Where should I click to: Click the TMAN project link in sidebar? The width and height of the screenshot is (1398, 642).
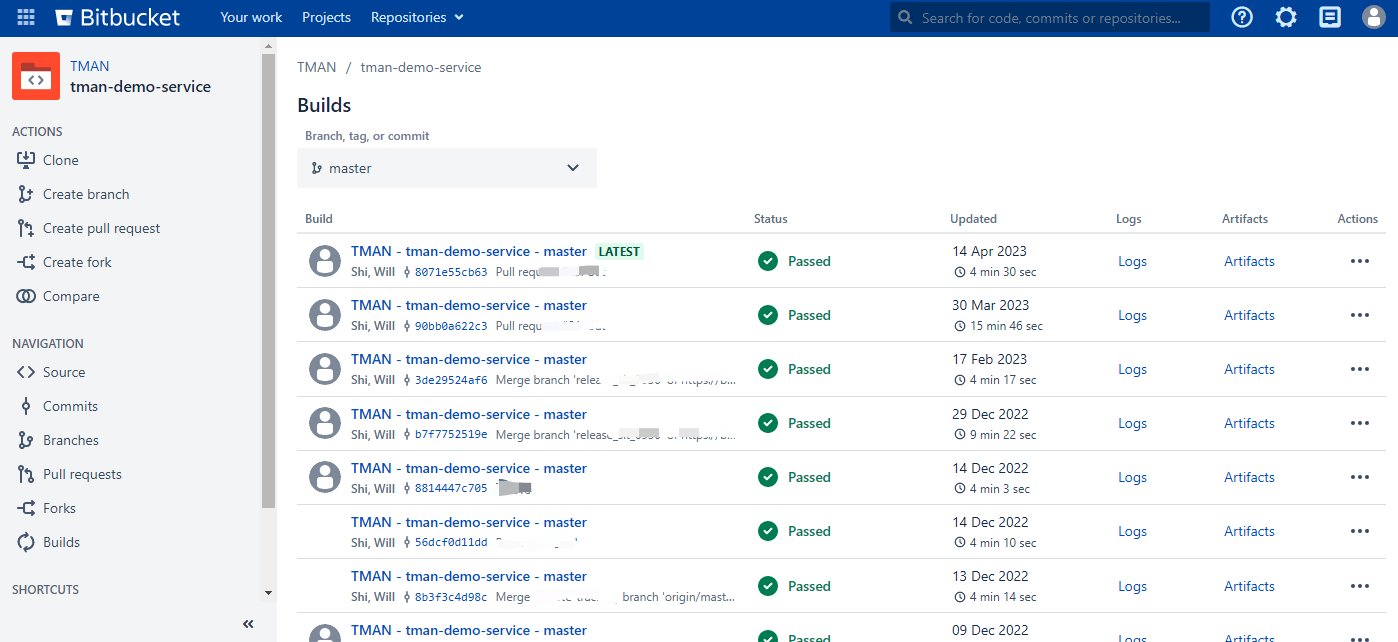pyautogui.click(x=90, y=66)
